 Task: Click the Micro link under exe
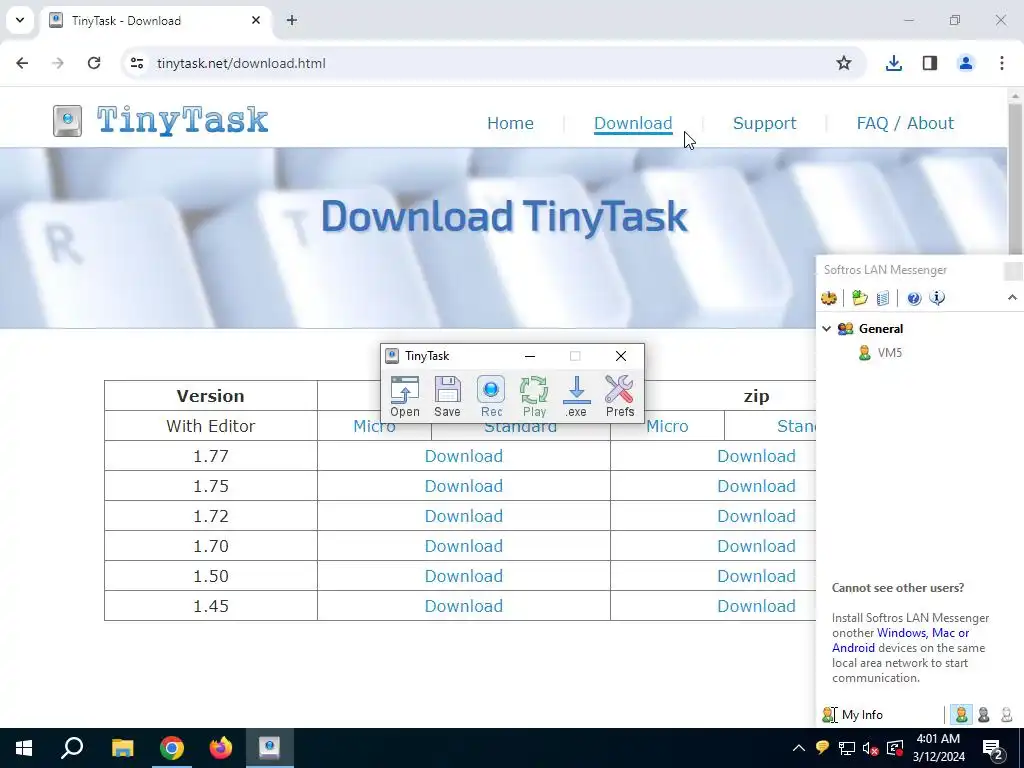point(374,428)
